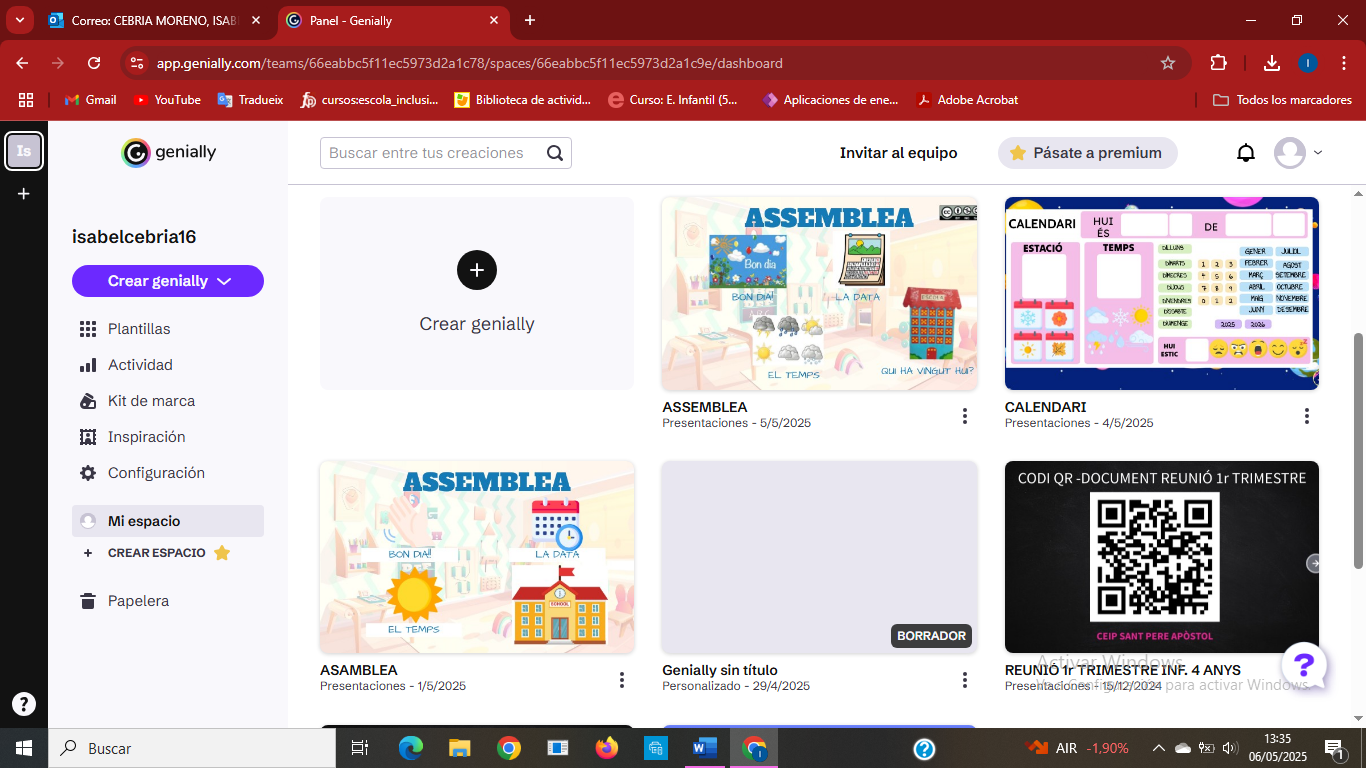Click the ASSEMBLEA title text
The height and width of the screenshot is (768, 1366).
coord(705,407)
